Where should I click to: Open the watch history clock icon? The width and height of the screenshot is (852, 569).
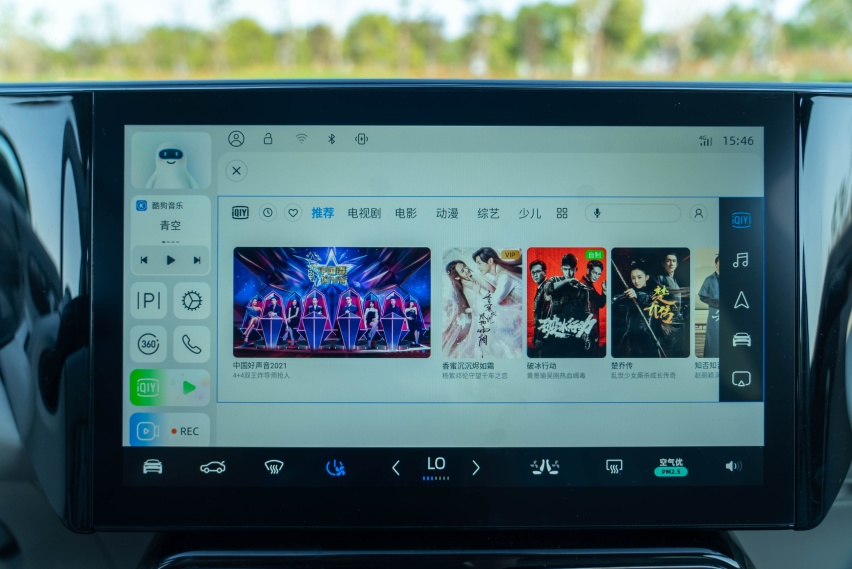pos(267,213)
